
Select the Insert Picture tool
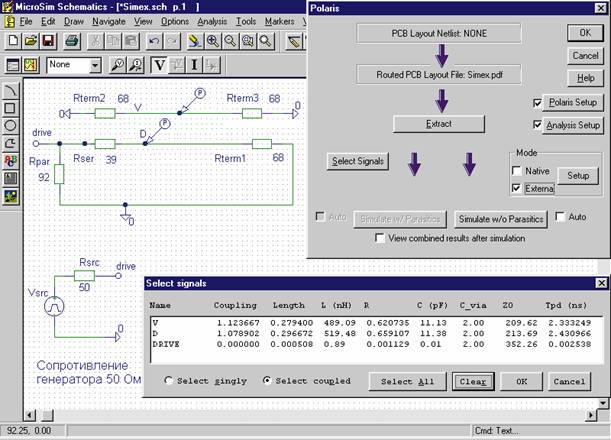coord(11,196)
